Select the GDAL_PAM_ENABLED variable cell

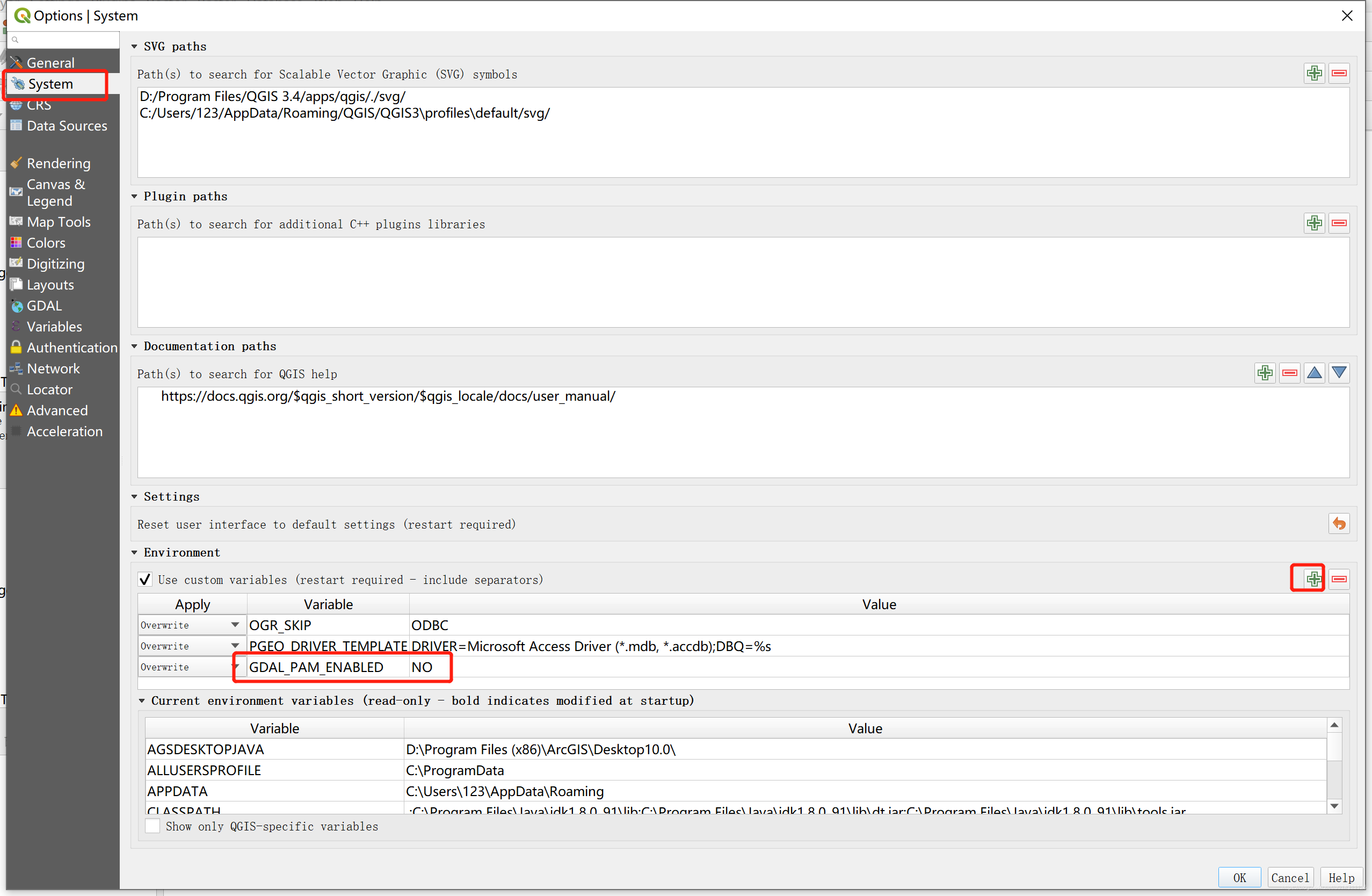click(x=328, y=667)
